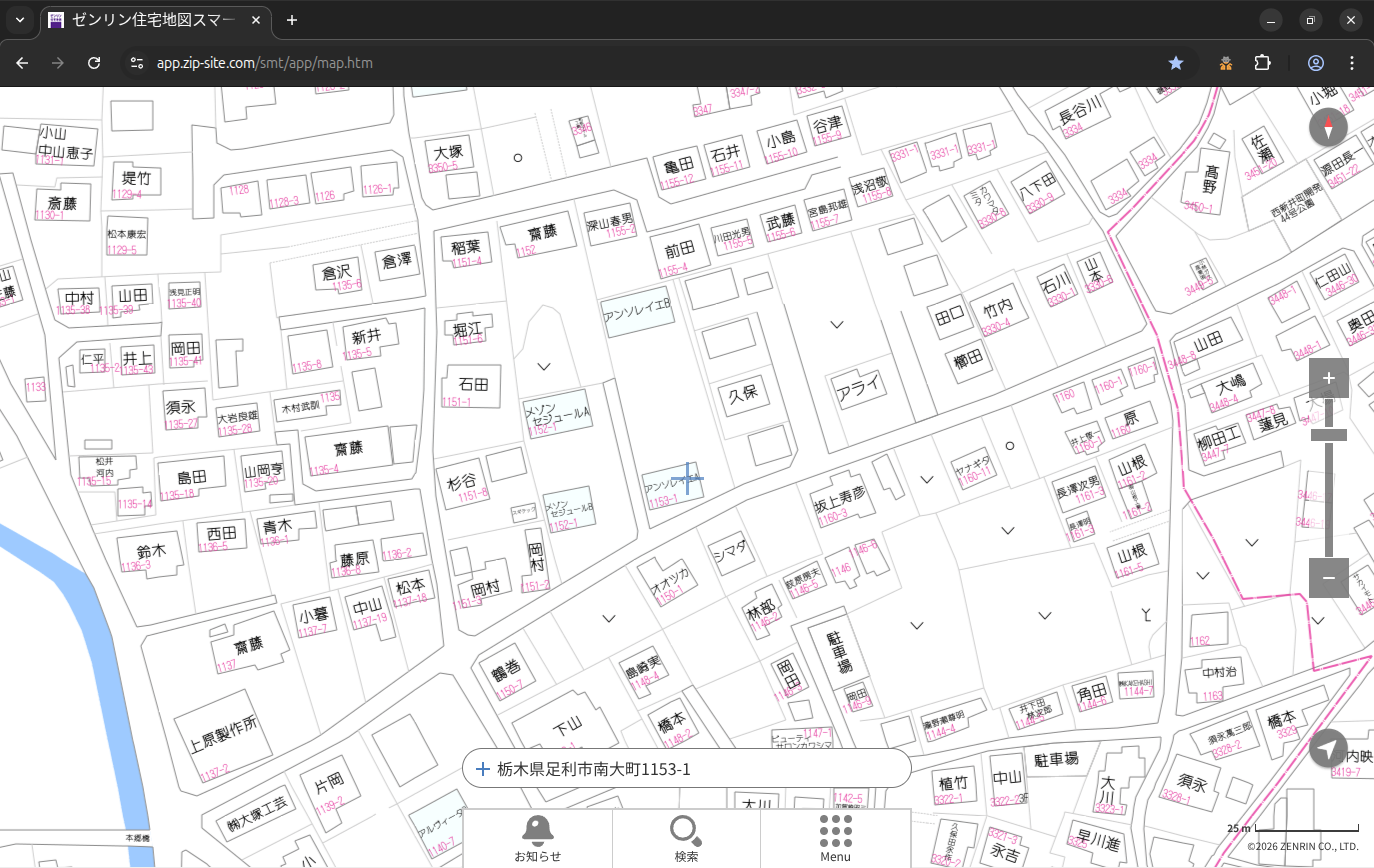Reload the map page
Viewport: 1374px width, 868px height.
pyautogui.click(x=94, y=63)
